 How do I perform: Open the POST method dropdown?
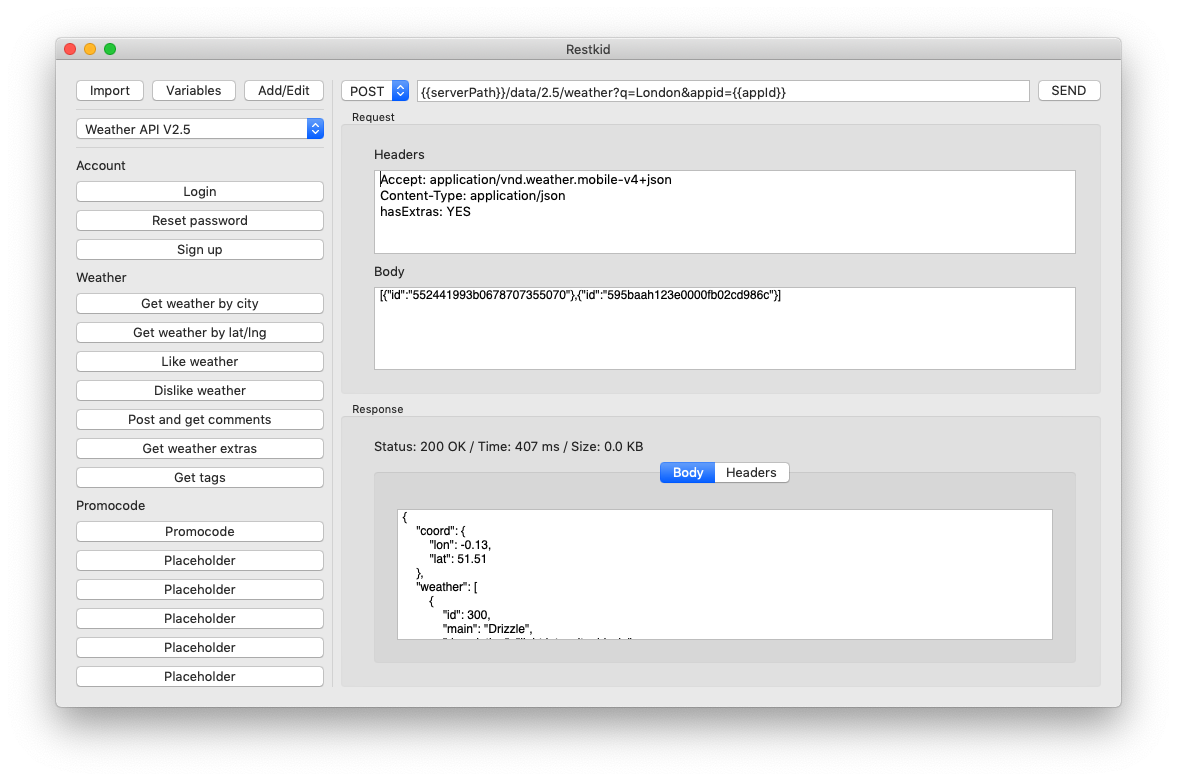tap(375, 91)
